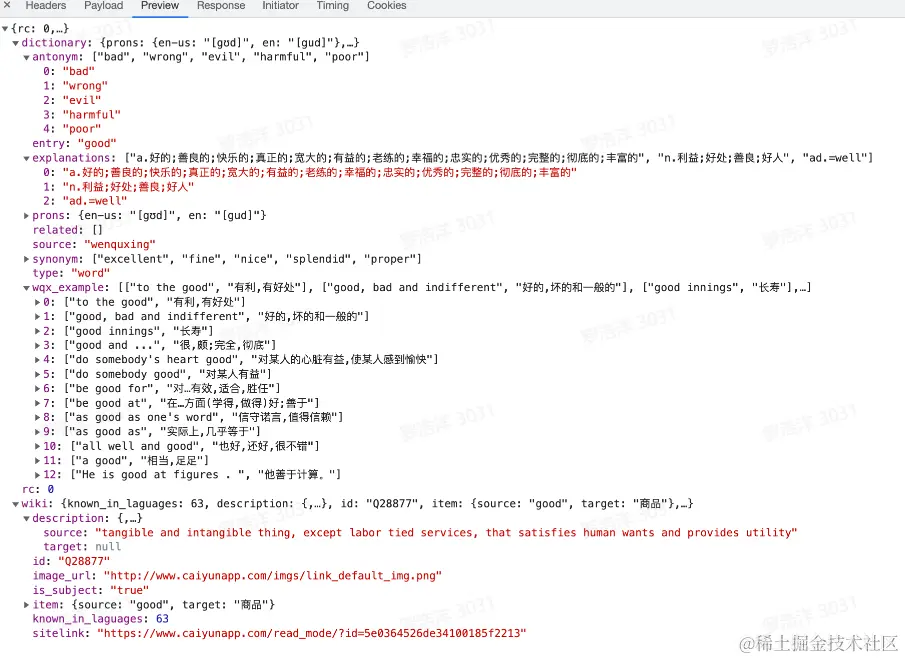The width and height of the screenshot is (905, 660).
Task: Expand the prons object
Action: [x=27, y=216]
